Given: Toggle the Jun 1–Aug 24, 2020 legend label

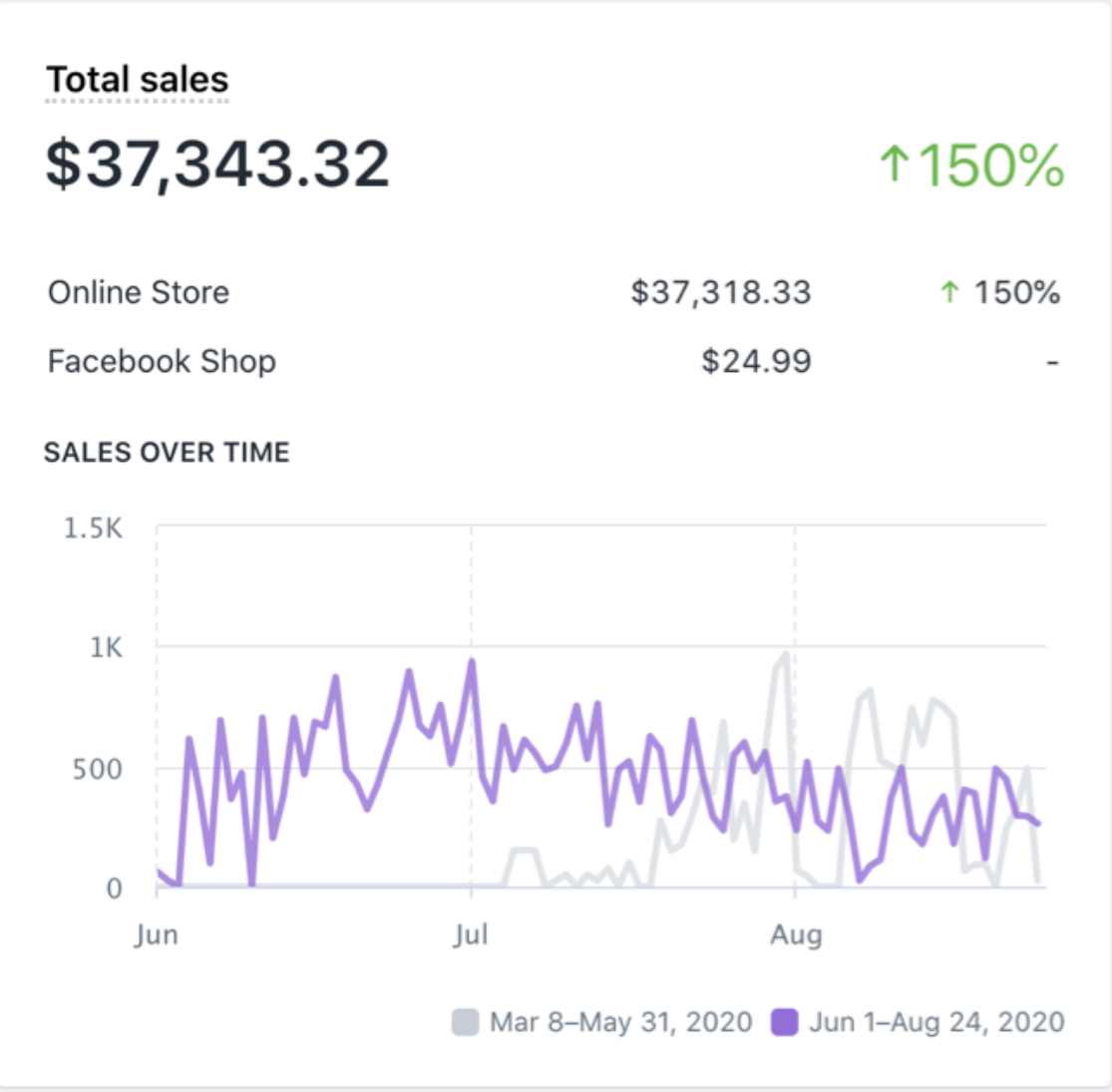Looking at the screenshot, I should (x=936, y=1022).
